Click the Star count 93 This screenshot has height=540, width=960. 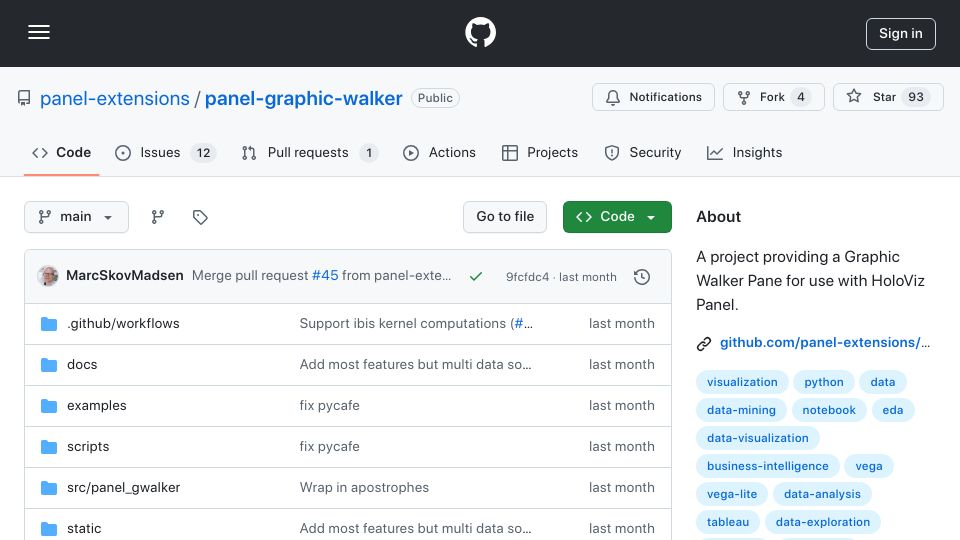tap(916, 97)
